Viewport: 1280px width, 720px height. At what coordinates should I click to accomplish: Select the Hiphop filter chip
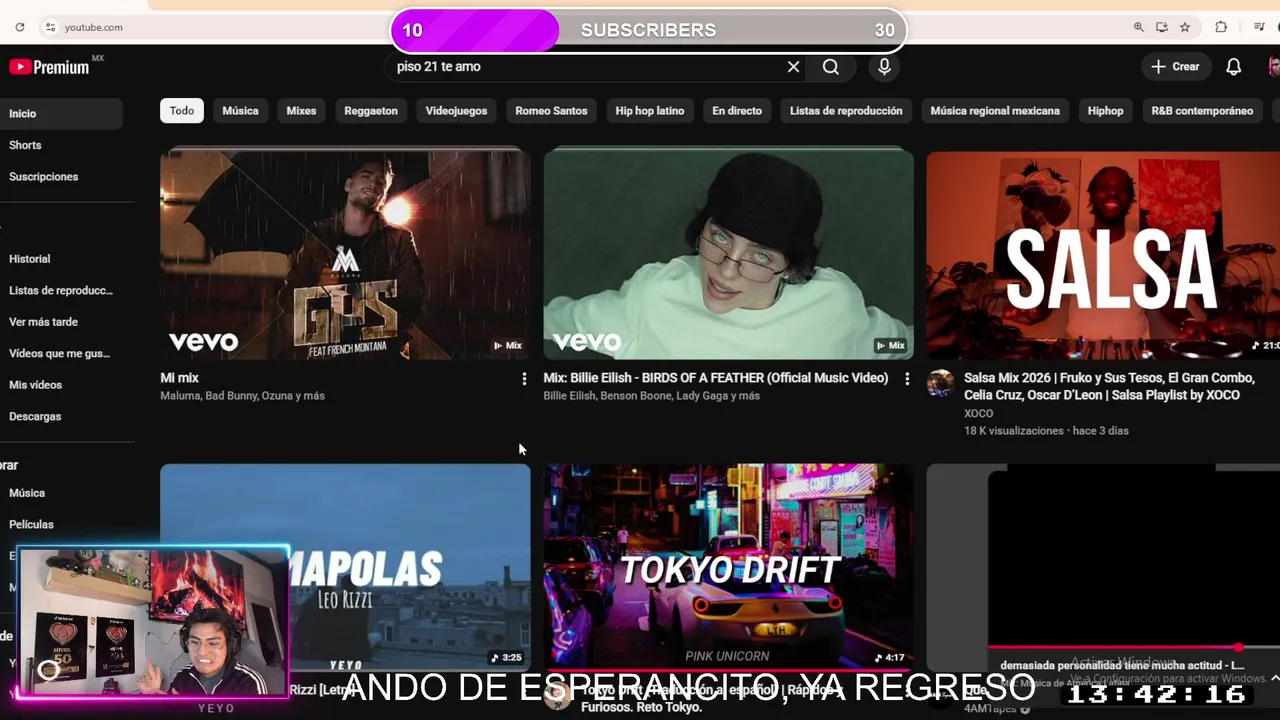pyautogui.click(x=1105, y=111)
